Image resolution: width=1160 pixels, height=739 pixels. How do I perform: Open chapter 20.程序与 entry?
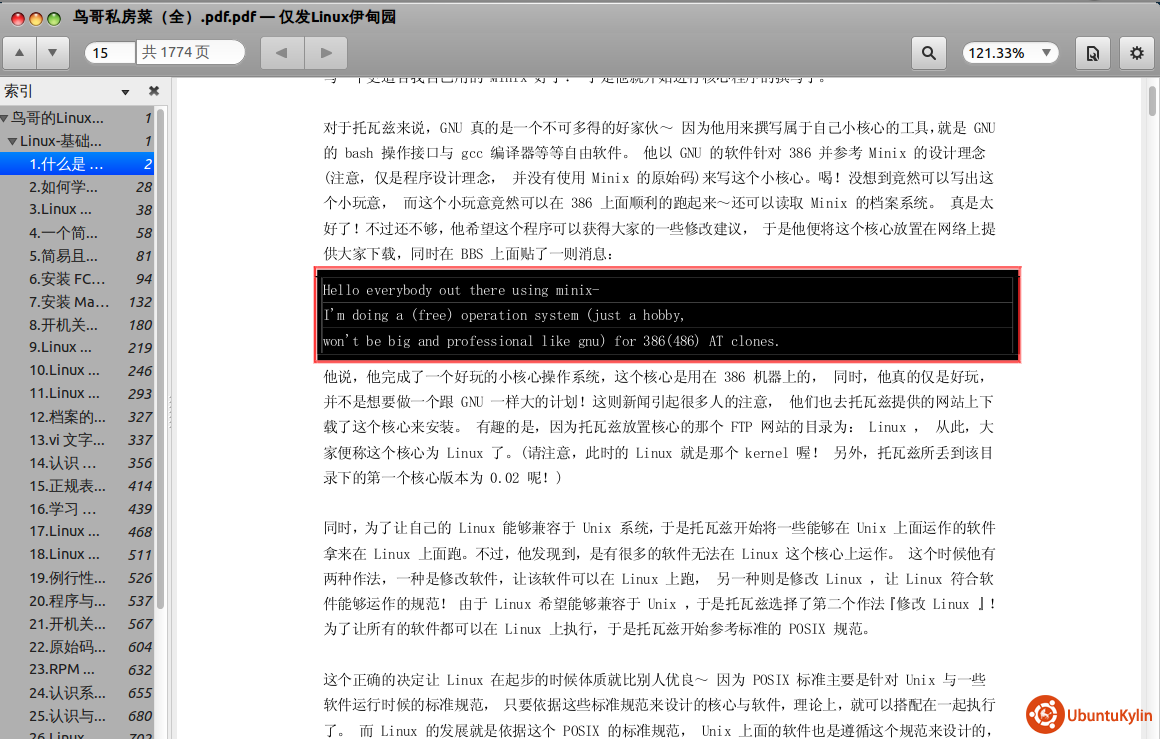tap(66, 601)
